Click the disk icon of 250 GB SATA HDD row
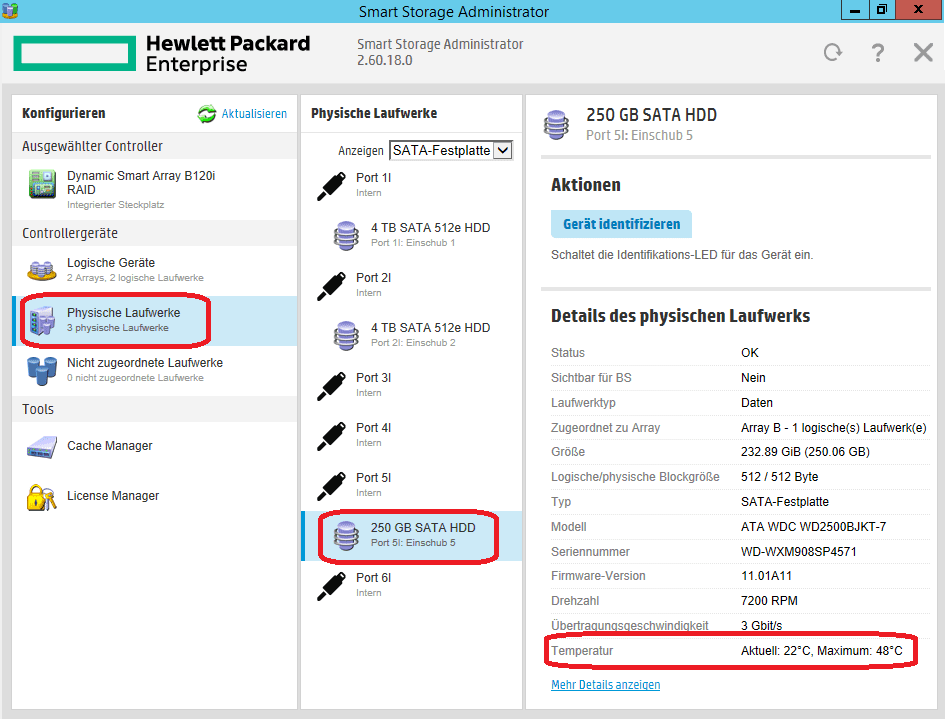 click(346, 536)
